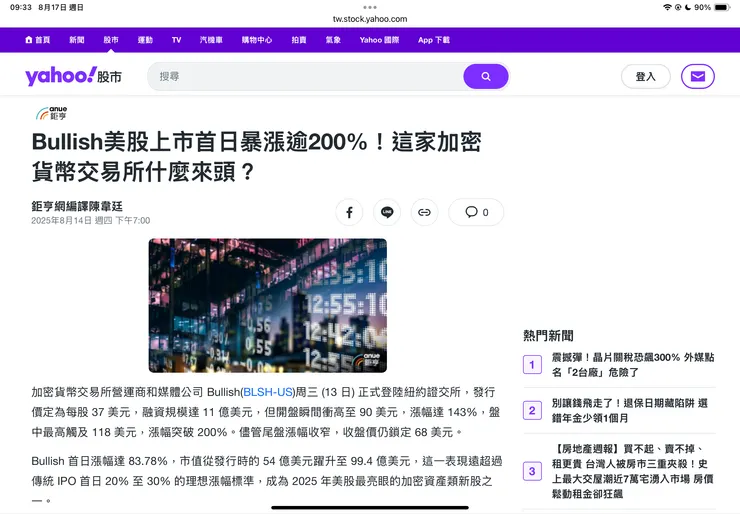Go to 購物中心 shopping center
The width and height of the screenshot is (740, 514).
point(257,40)
